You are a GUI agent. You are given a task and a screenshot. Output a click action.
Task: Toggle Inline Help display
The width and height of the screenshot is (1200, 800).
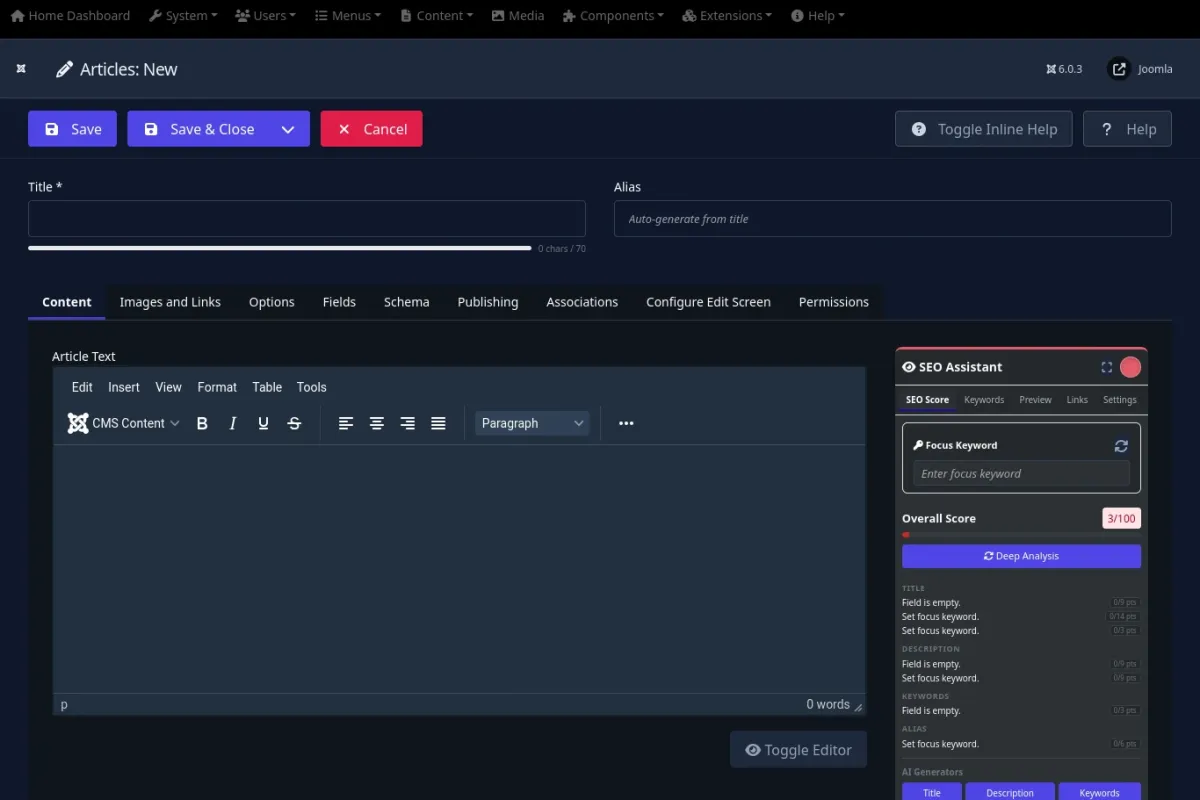[x=984, y=129]
